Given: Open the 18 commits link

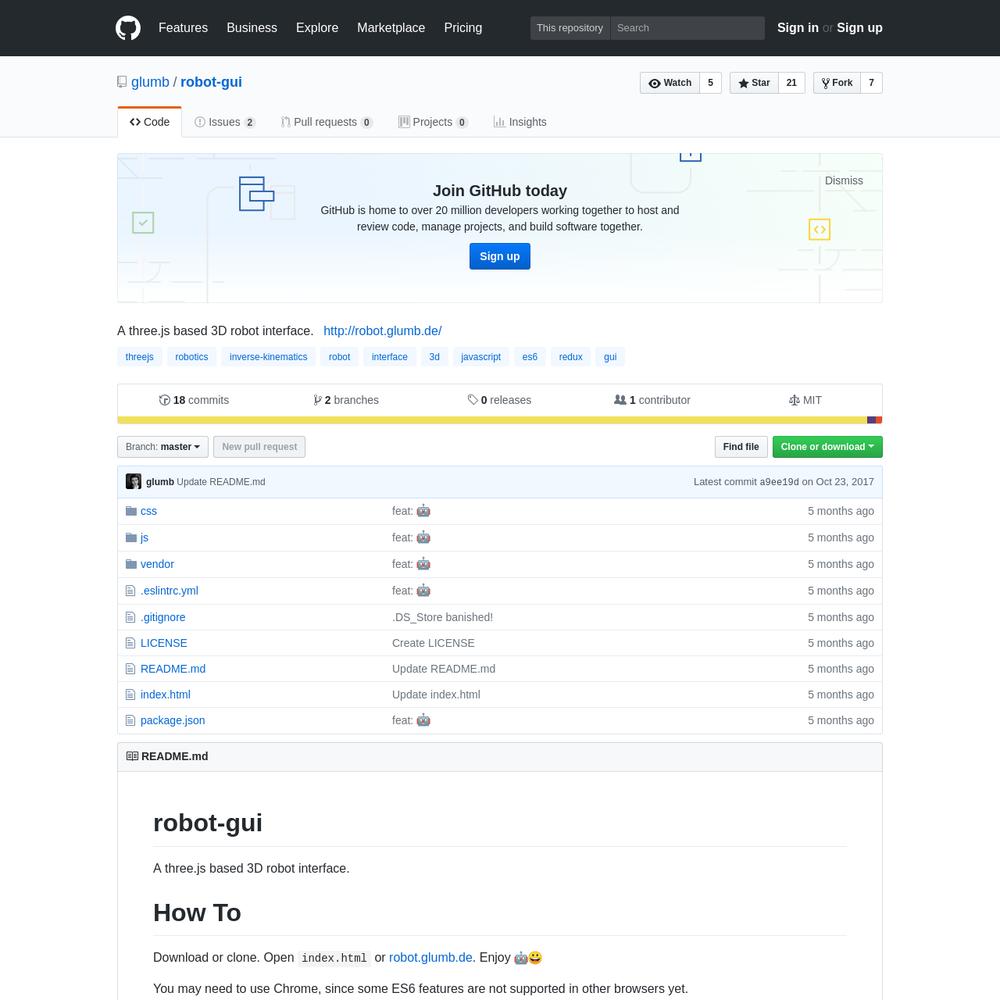Looking at the screenshot, I should pyautogui.click(x=194, y=400).
